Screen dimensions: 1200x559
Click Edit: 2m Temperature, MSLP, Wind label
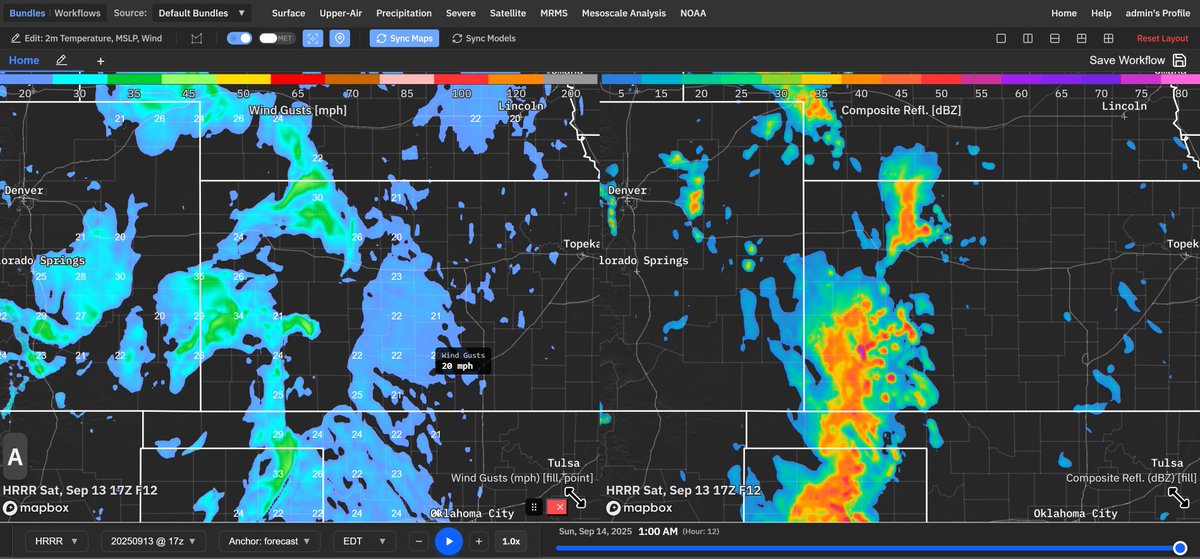[x=93, y=38]
